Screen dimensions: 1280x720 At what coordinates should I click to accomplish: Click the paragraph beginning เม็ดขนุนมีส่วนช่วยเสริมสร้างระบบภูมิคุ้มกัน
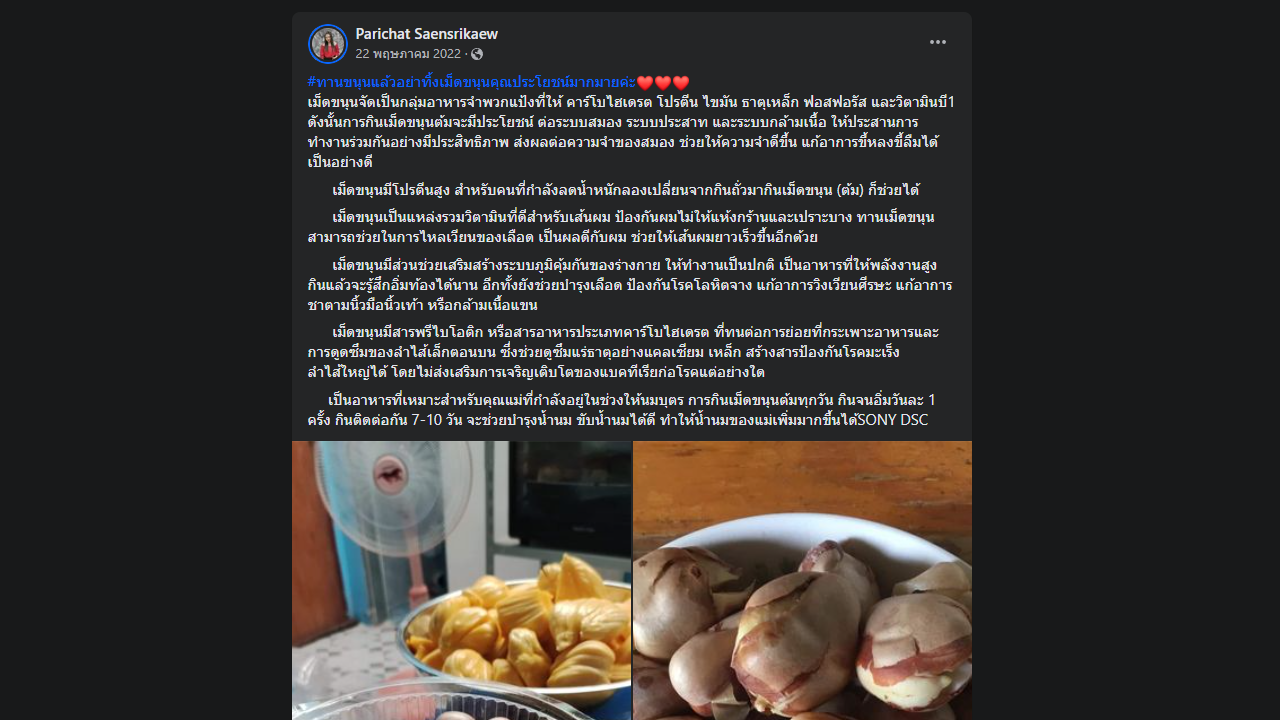pyautogui.click(x=630, y=285)
